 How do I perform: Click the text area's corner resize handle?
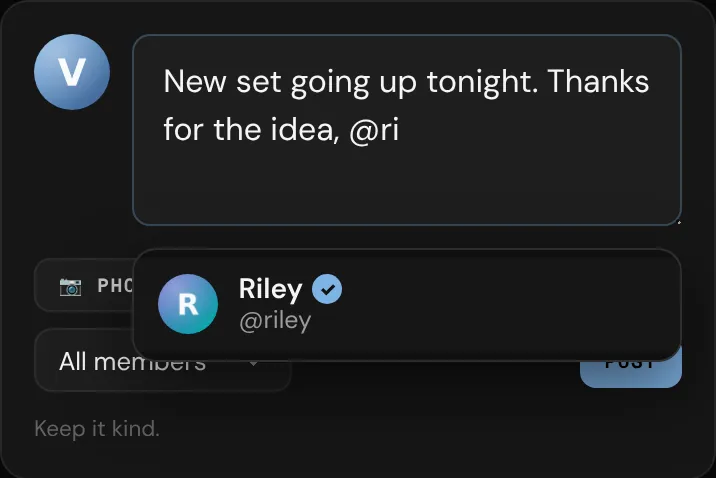point(679,222)
